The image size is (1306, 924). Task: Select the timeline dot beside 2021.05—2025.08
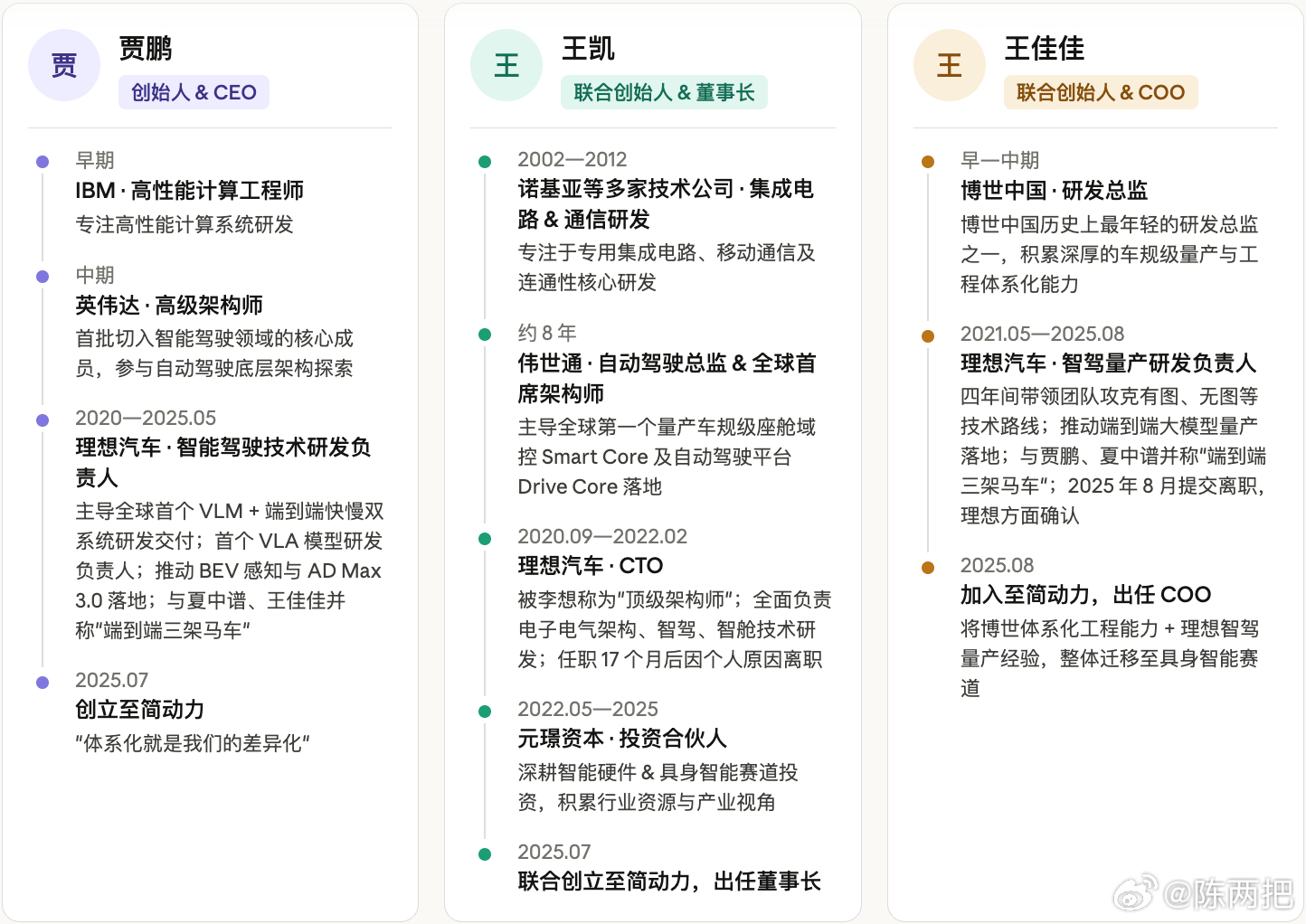tap(928, 335)
